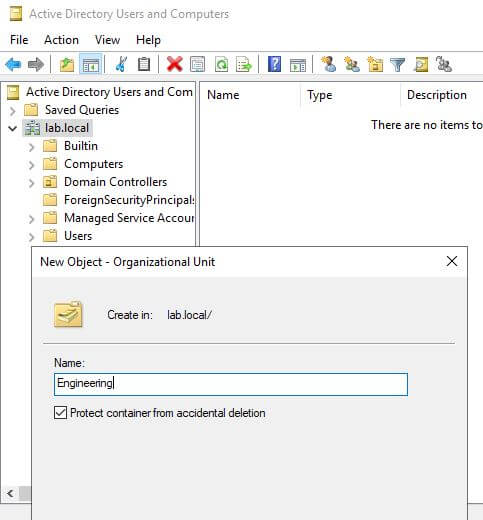Collapse the lab.local domain node
The image size is (483, 520).
[x=12, y=128]
